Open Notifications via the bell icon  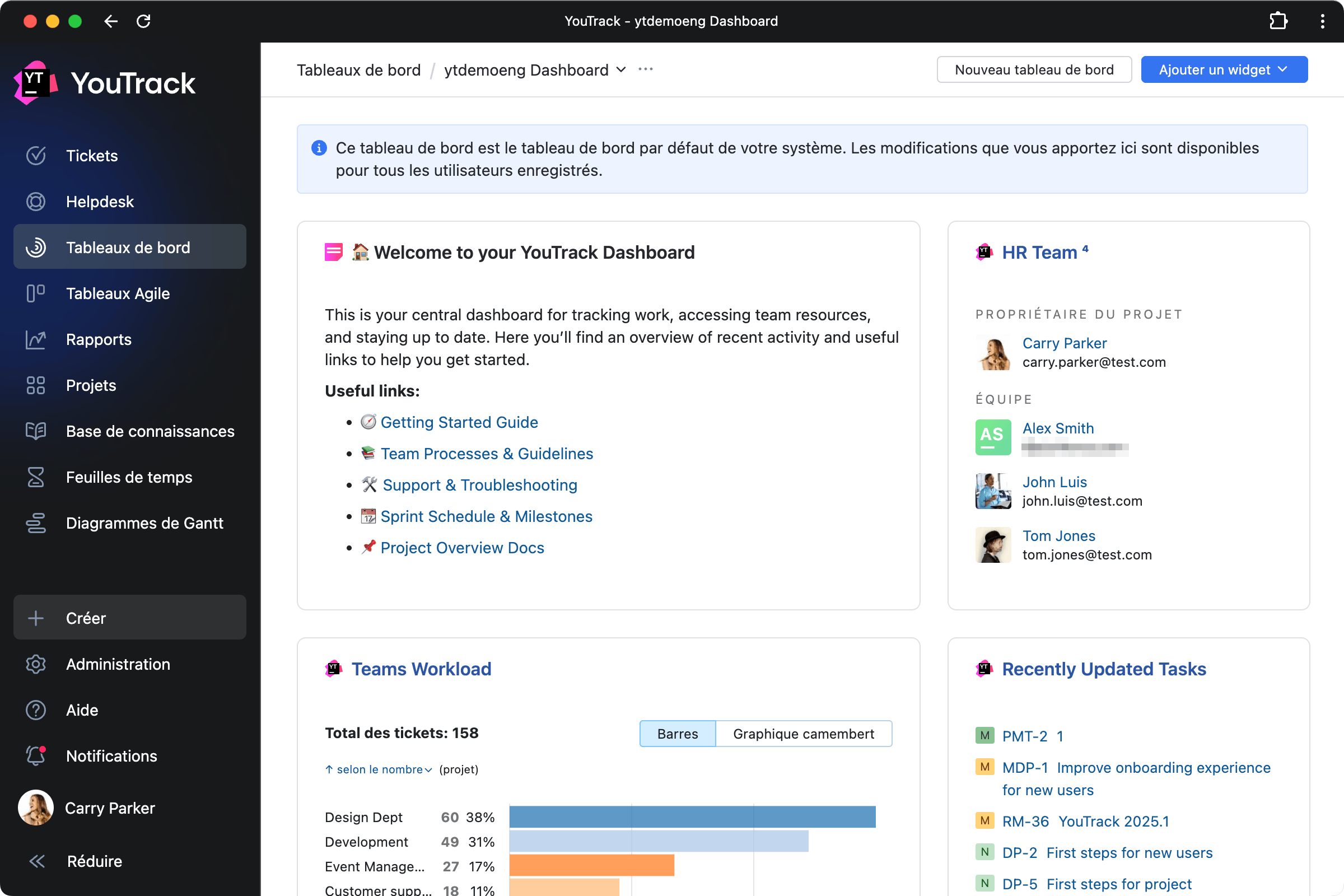[x=36, y=756]
